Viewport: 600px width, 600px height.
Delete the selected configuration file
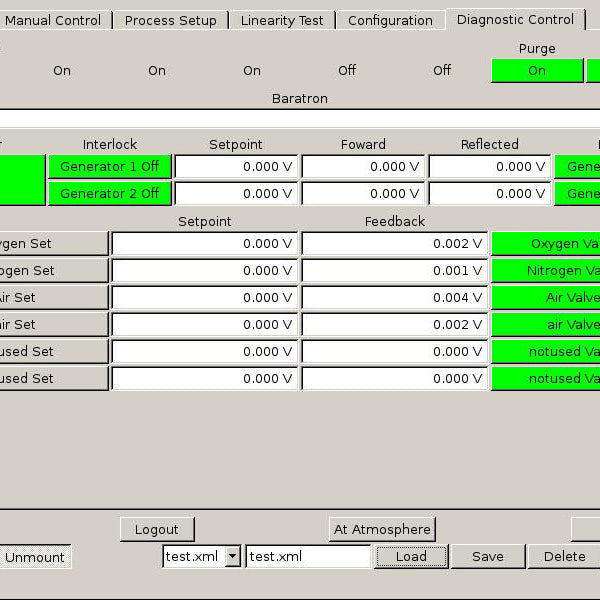564,557
